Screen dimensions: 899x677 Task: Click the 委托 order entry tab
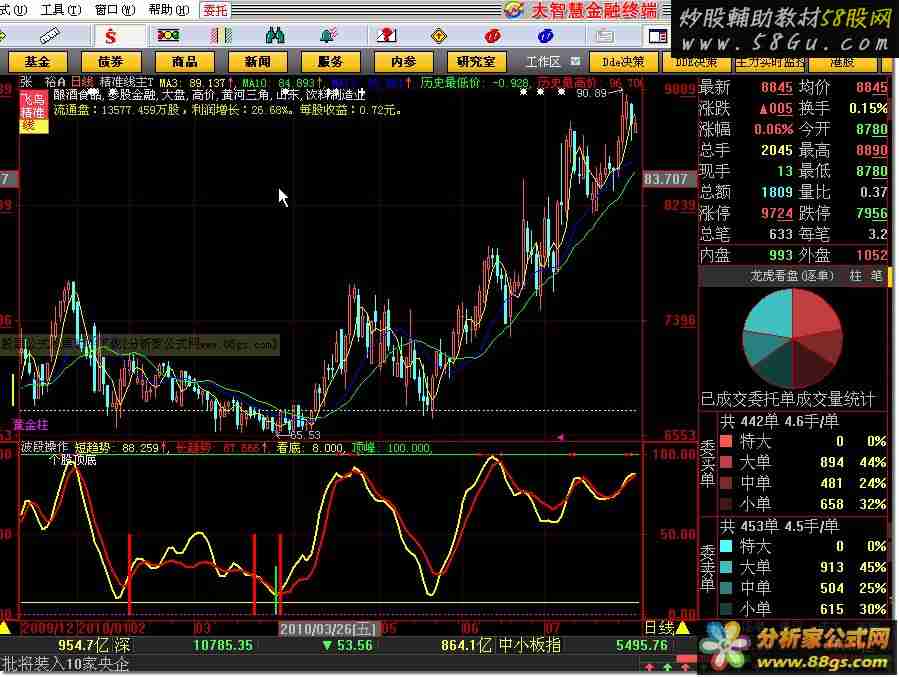(x=215, y=10)
